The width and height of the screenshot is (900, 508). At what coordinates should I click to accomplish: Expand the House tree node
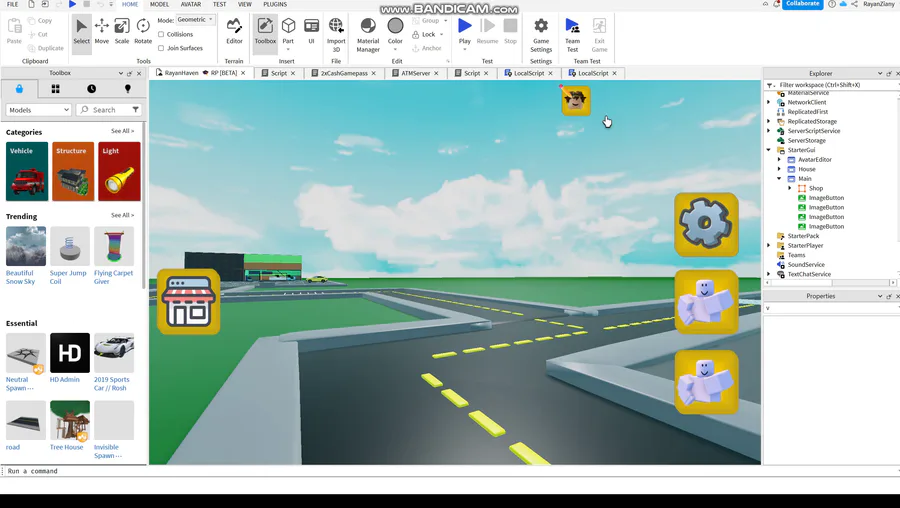pos(779,169)
